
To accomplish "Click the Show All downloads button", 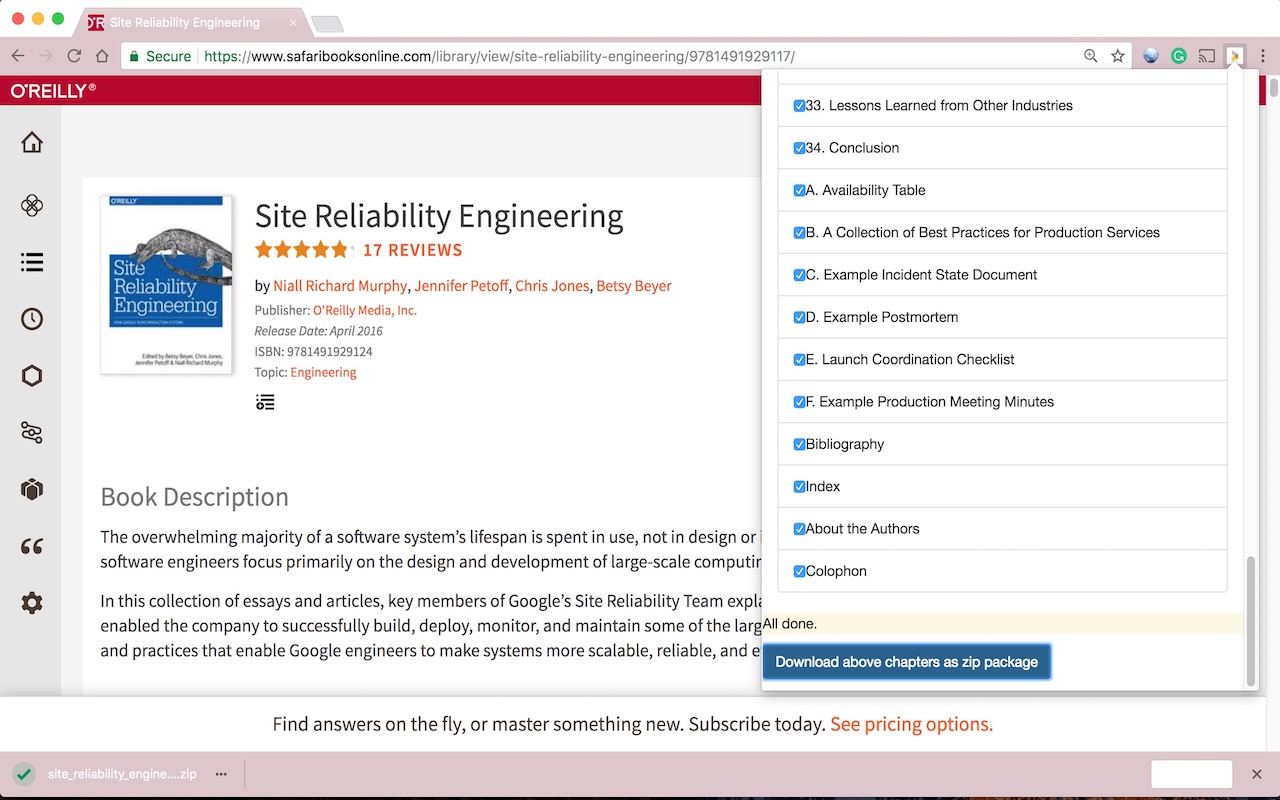I will point(1191,774).
